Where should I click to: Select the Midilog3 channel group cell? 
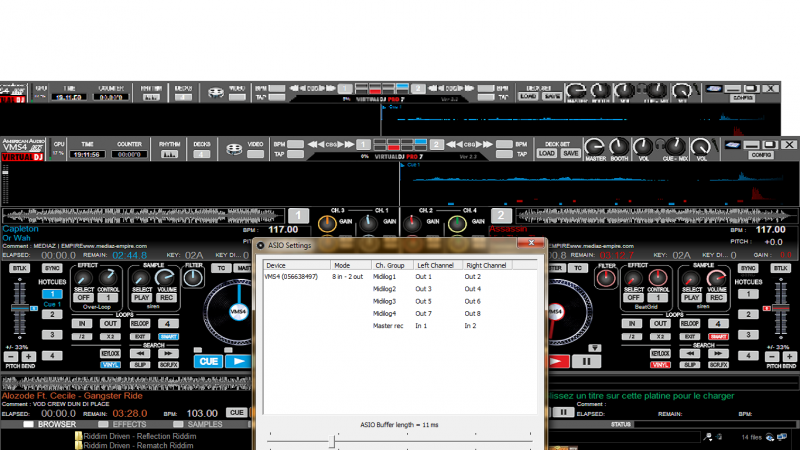click(384, 301)
